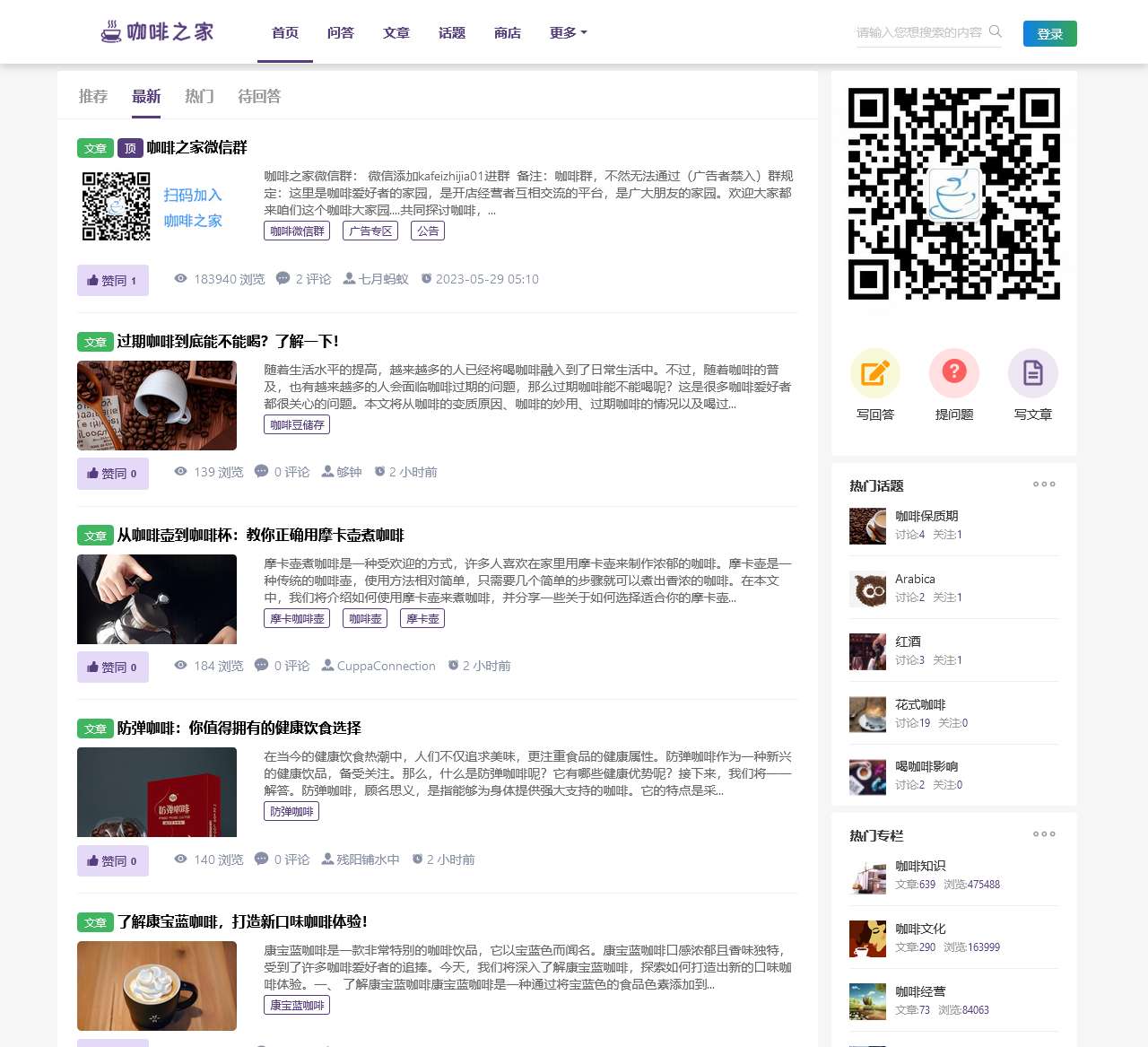Switch to the 待回答 tab
This screenshot has width=1148, height=1047.
pyautogui.click(x=259, y=96)
